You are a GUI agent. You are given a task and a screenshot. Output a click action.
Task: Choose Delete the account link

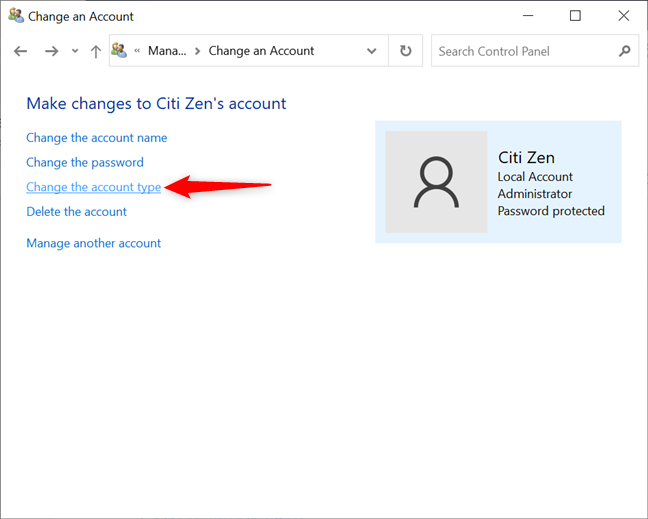coord(76,212)
